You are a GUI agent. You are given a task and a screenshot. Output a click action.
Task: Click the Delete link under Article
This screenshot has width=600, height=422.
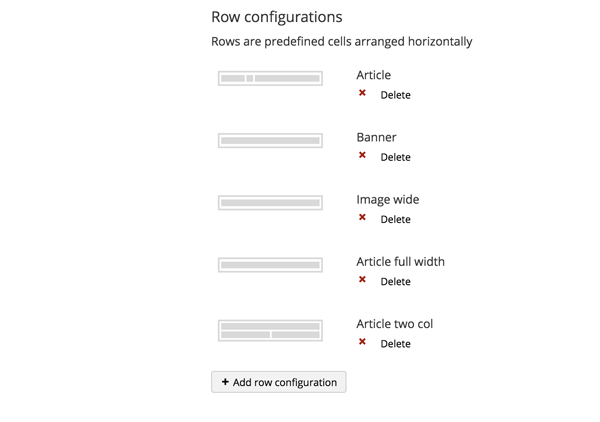tap(395, 95)
